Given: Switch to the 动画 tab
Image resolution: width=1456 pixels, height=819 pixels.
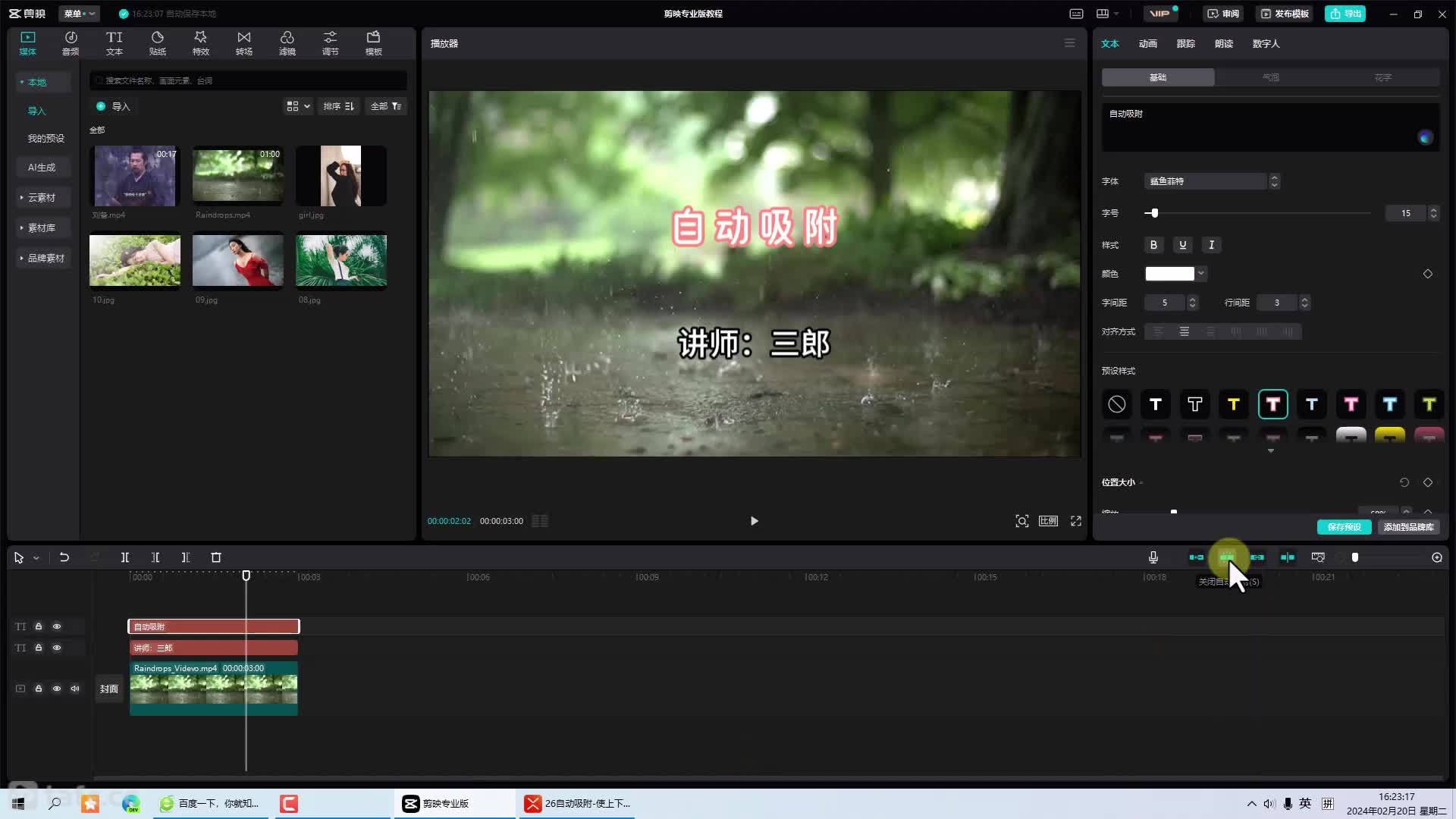Looking at the screenshot, I should 1147,43.
